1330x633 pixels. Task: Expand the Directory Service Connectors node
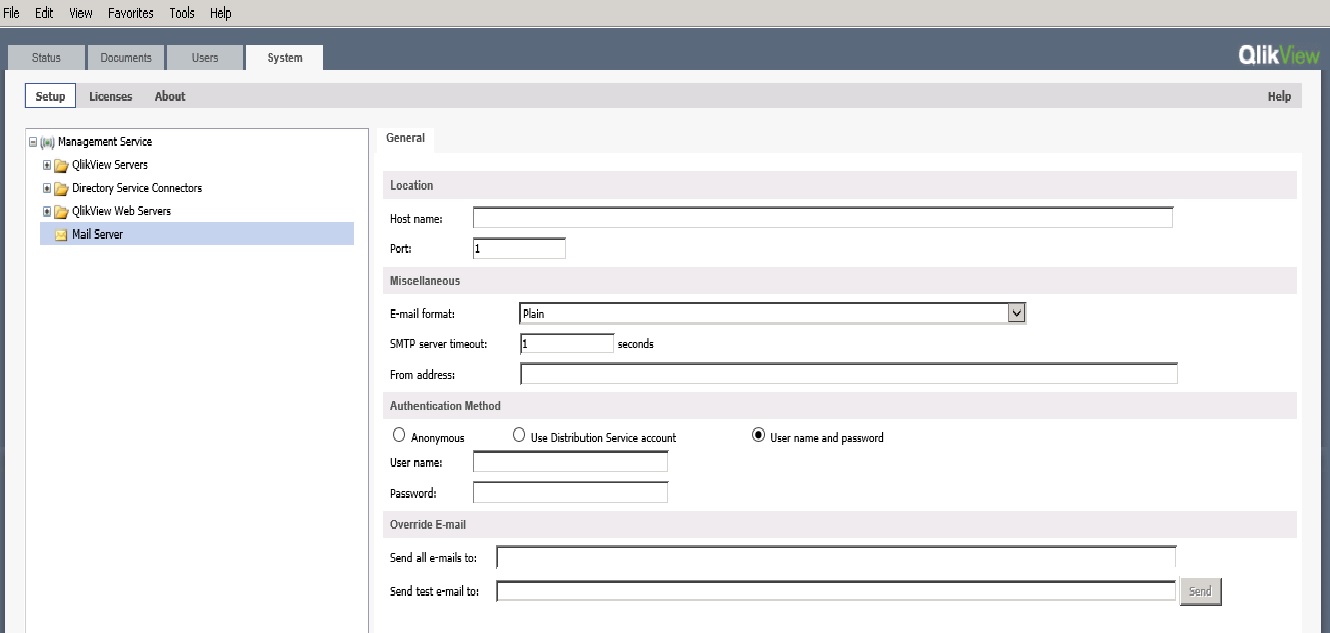[47, 188]
